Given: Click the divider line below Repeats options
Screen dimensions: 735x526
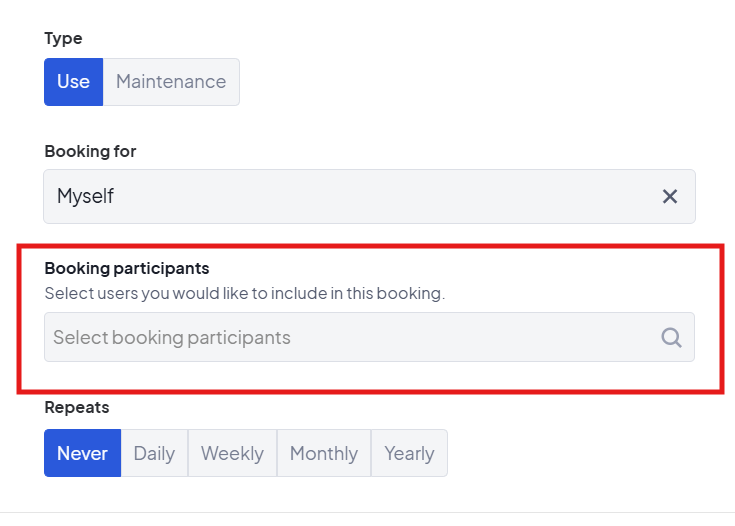Looking at the screenshot, I should pyautogui.click(x=367, y=512).
